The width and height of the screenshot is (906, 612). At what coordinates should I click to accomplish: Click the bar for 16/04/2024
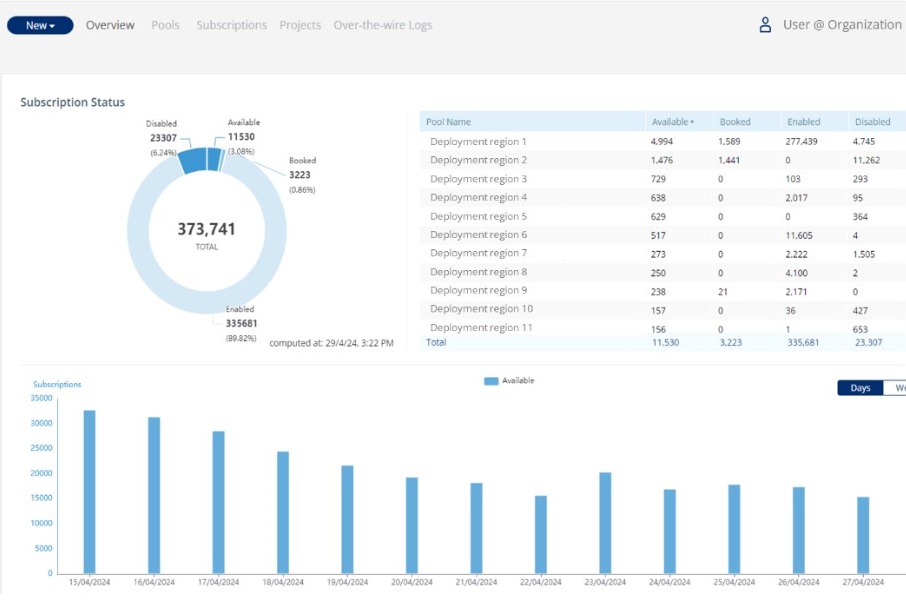click(154, 495)
